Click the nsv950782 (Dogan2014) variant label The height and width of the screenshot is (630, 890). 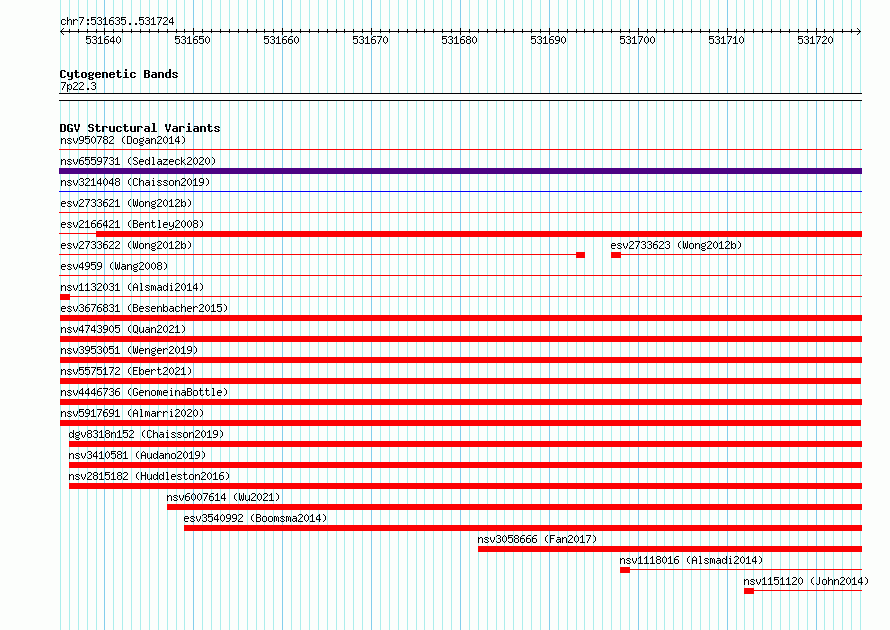[123, 140]
